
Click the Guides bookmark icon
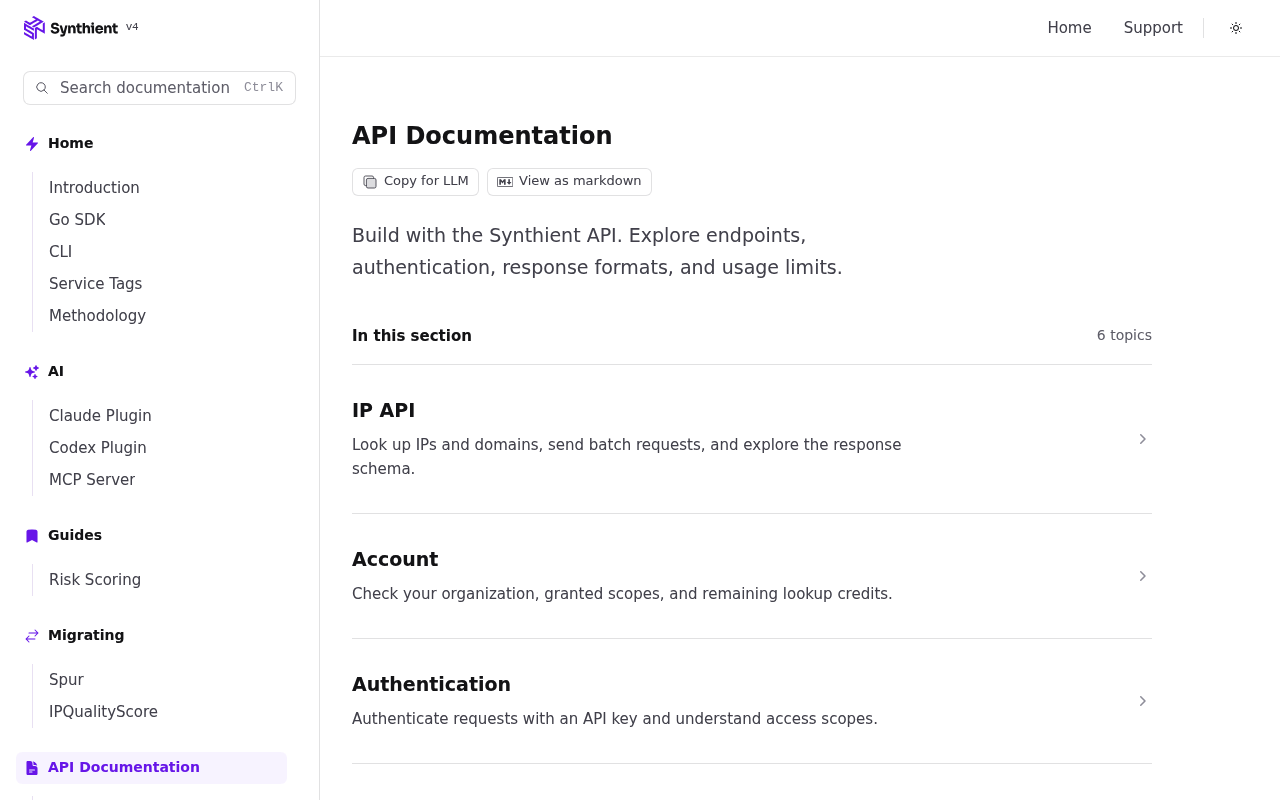point(32,536)
